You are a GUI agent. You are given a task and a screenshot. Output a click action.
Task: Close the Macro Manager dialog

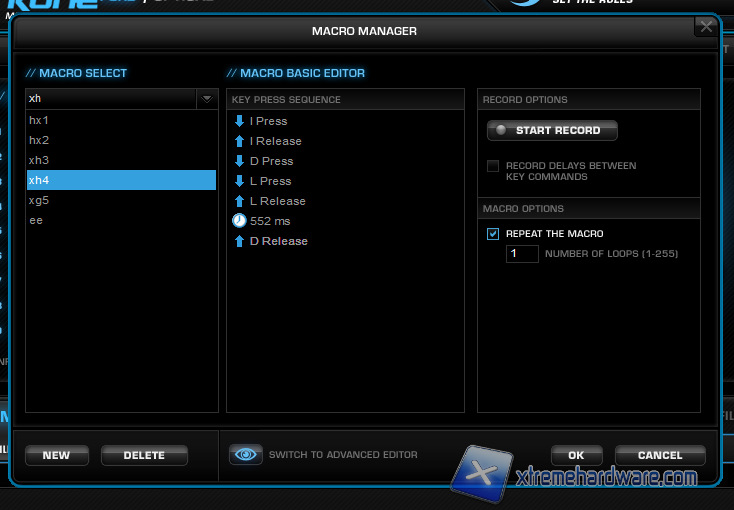click(706, 27)
